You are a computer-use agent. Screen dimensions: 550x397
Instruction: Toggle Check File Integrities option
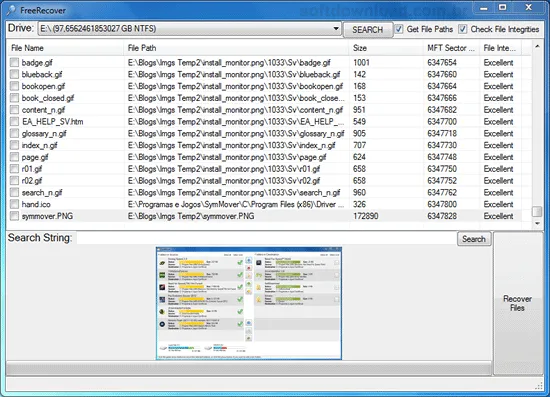pyautogui.click(x=463, y=29)
